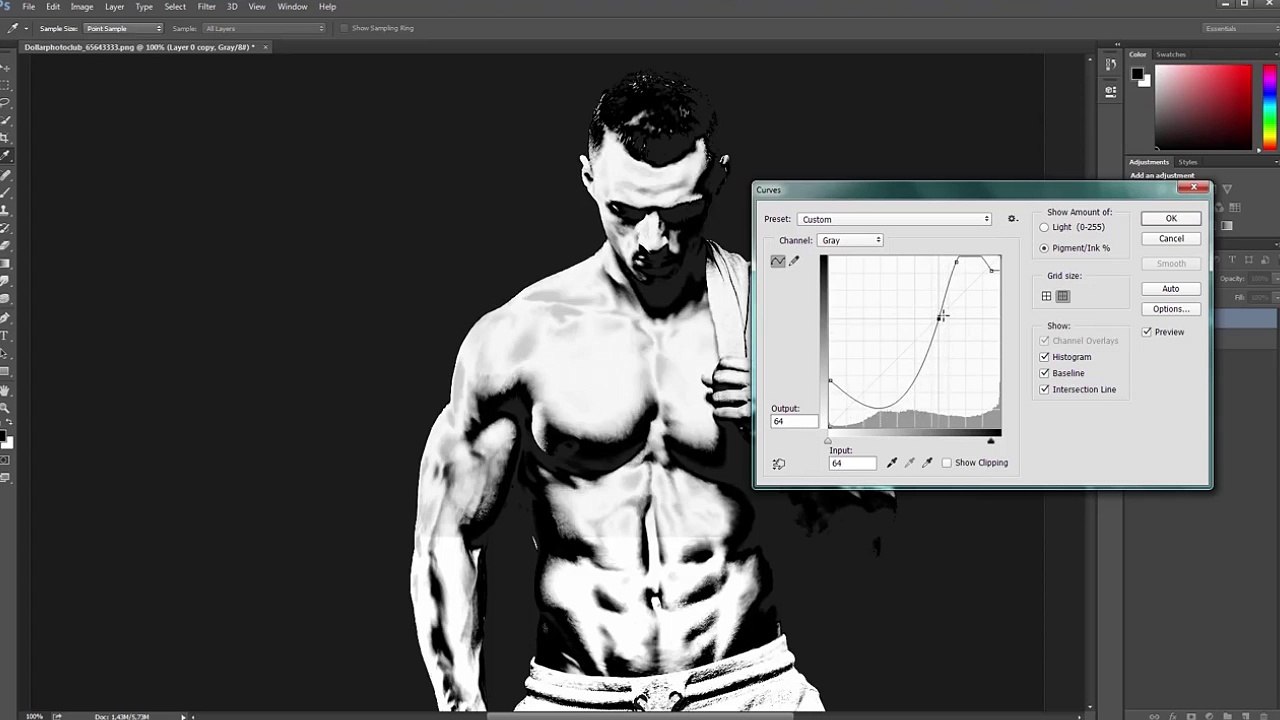Screen dimensions: 1280x720
Task: Open the Window menu
Action: coord(292,7)
